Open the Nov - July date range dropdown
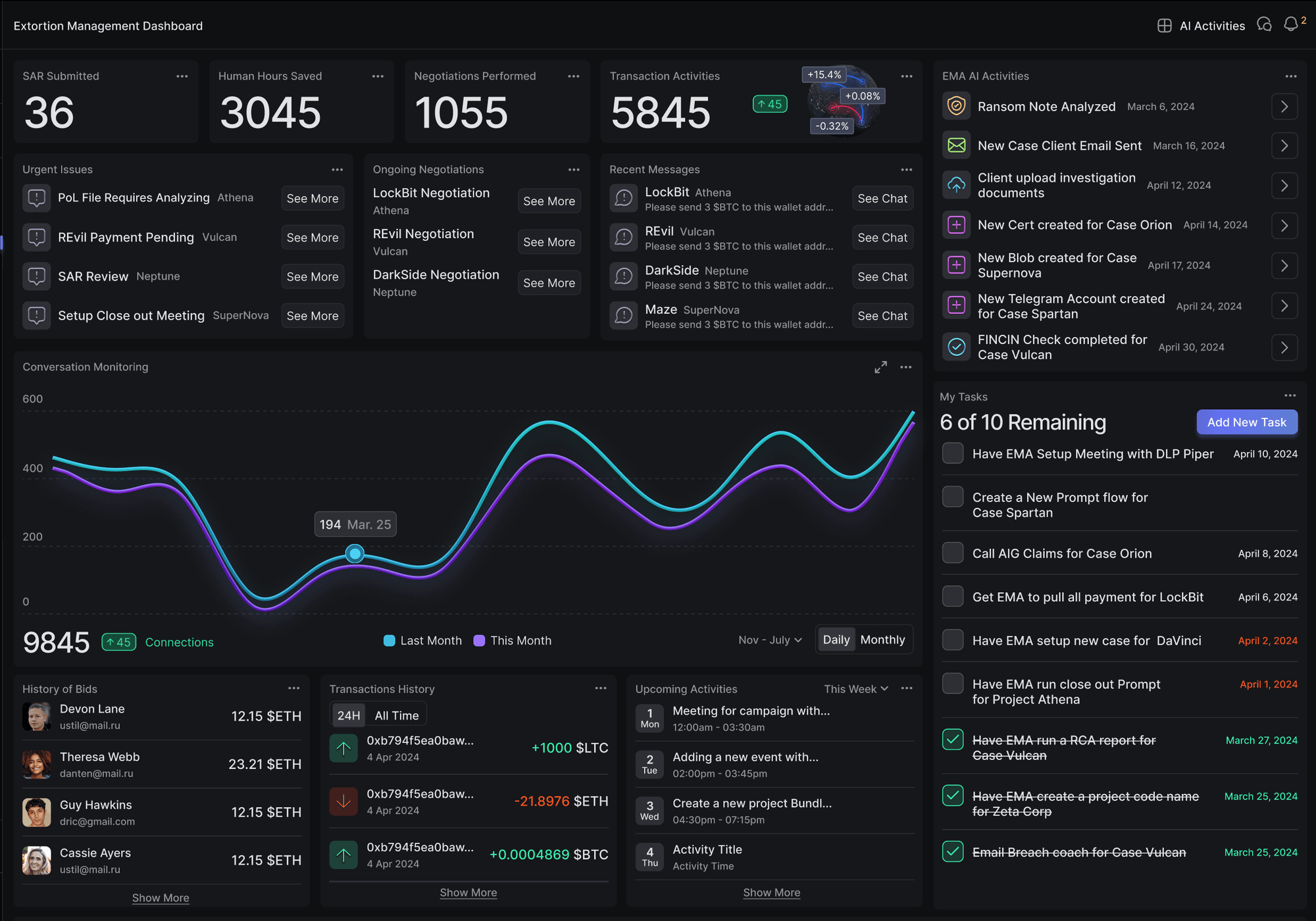The image size is (1316, 921). click(x=770, y=640)
